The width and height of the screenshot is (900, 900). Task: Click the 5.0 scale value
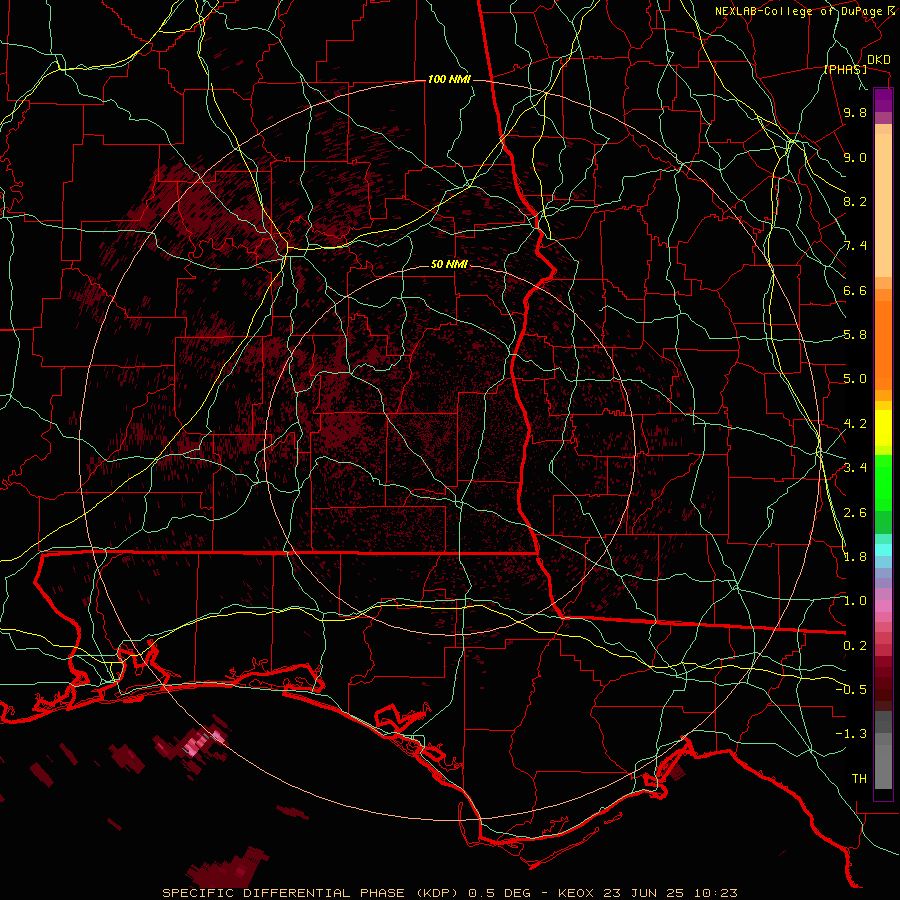[x=855, y=379]
